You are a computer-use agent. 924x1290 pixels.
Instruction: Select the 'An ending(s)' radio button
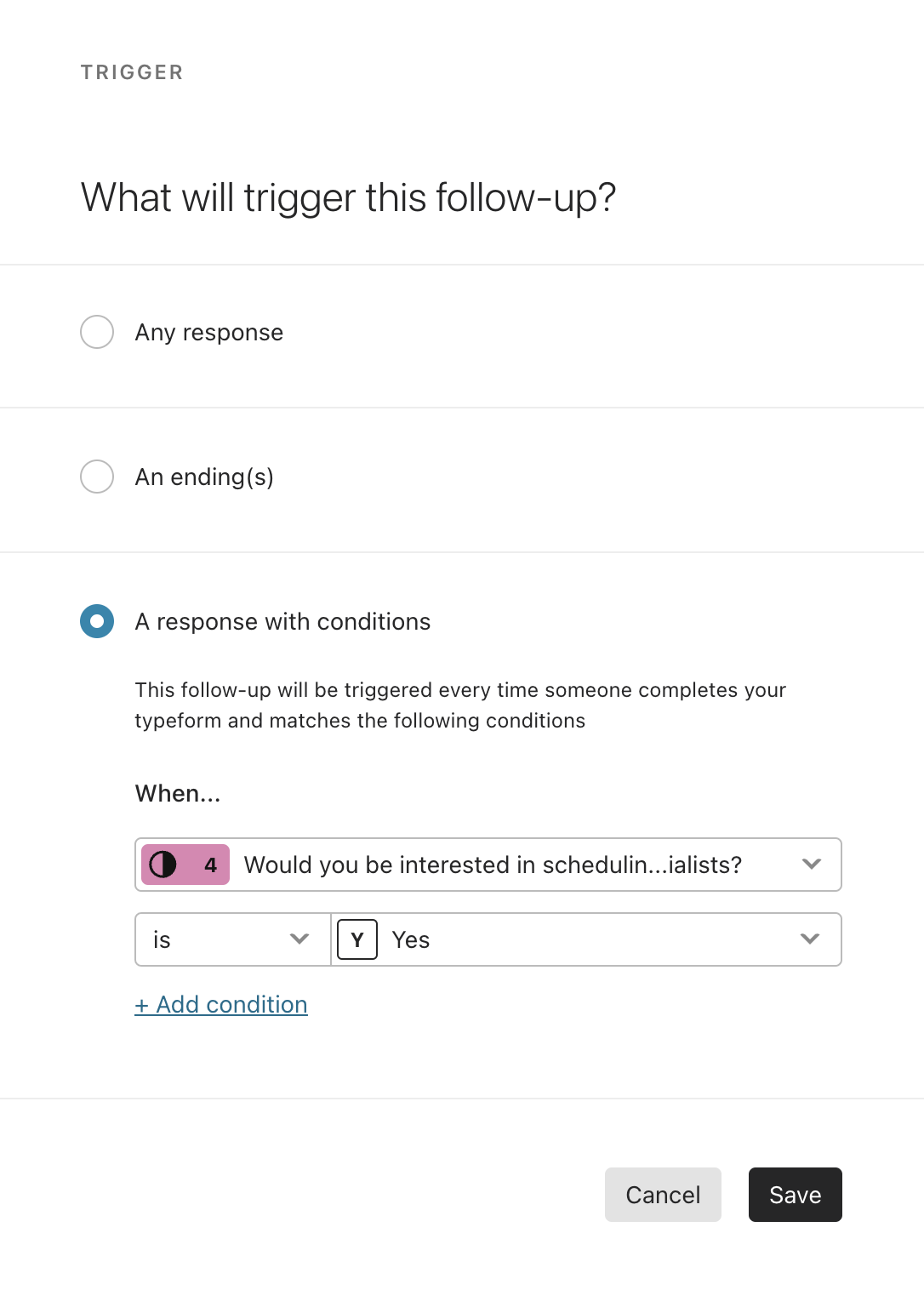97,477
